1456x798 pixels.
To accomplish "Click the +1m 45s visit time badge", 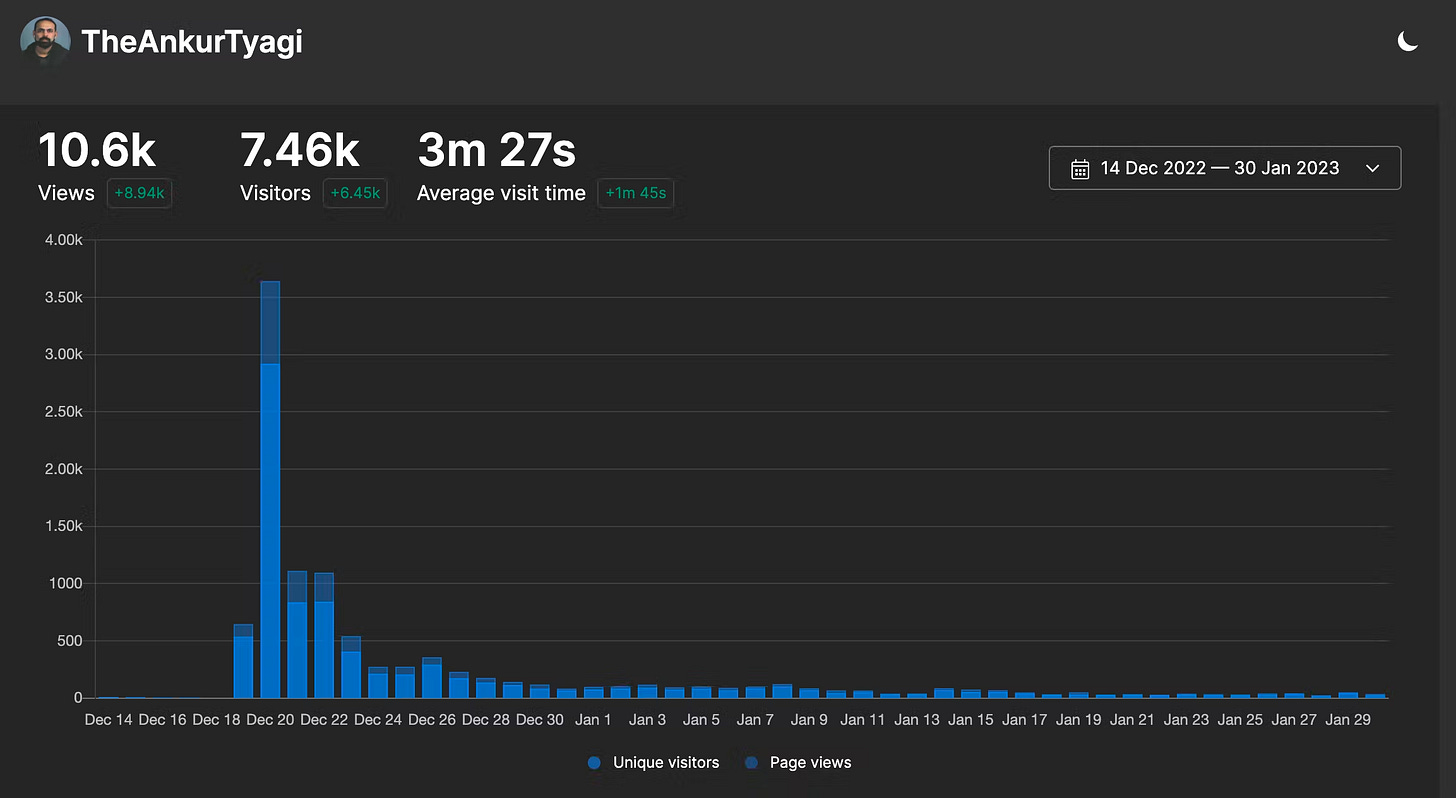I will [635, 193].
